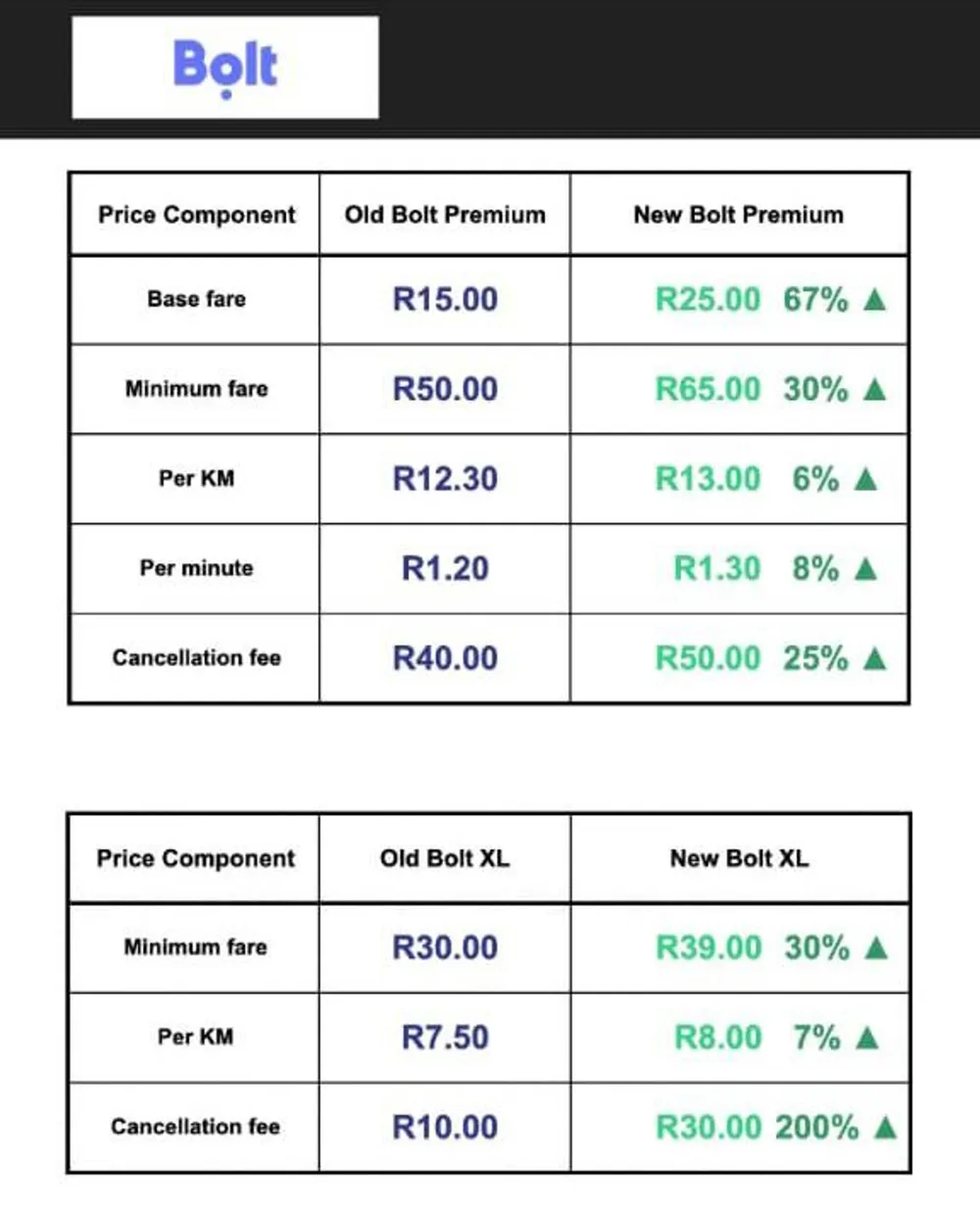Click the arrow next to 6% increase
This screenshot has height=1210, width=980.
(x=865, y=479)
